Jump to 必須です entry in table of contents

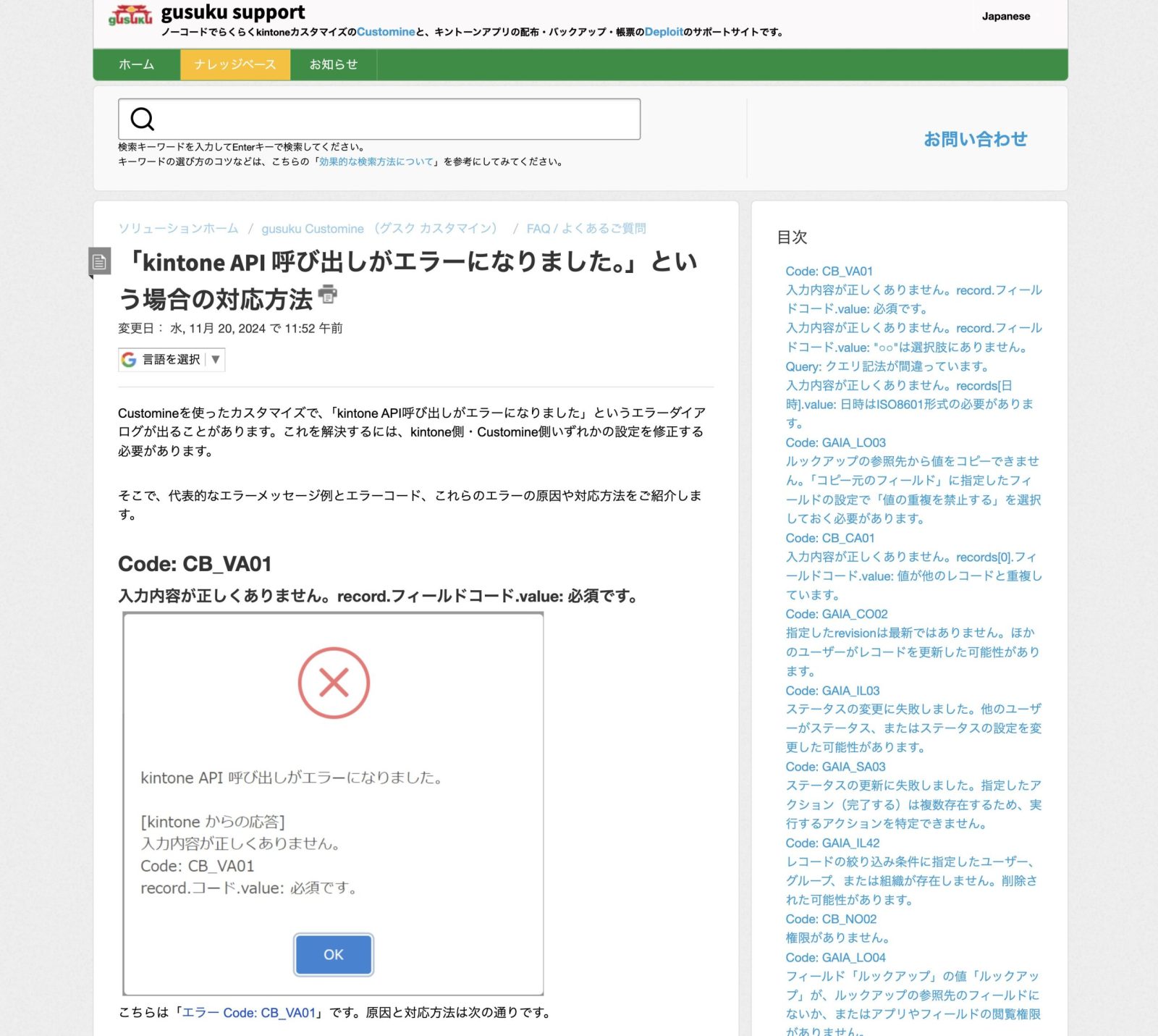(x=914, y=300)
